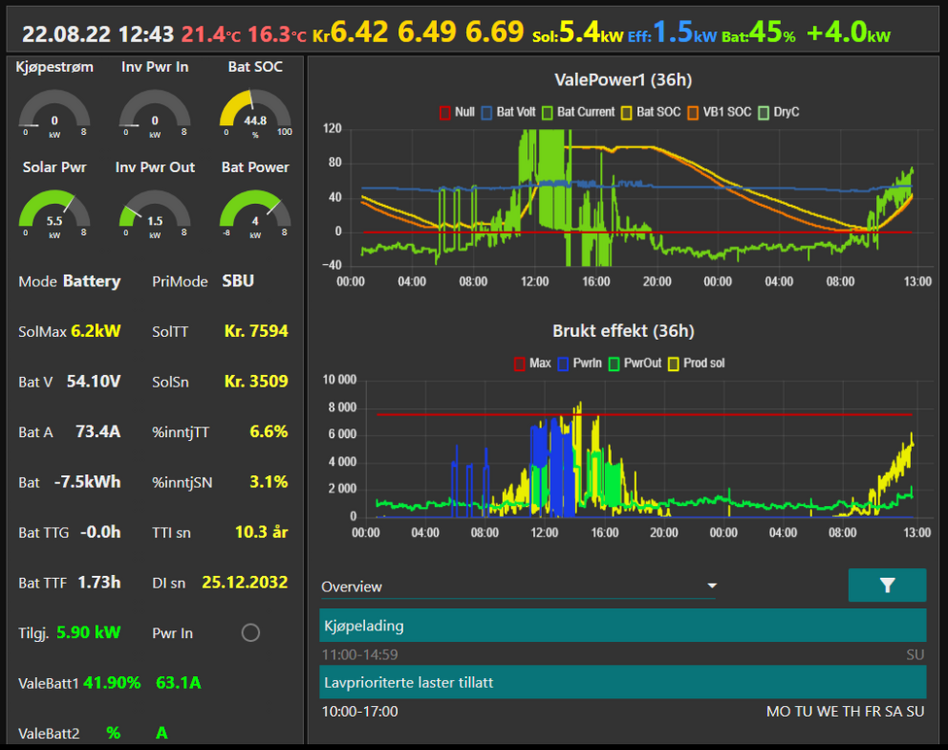Click the Kjøpestrøm gauge
The image size is (948, 750).
55,112
